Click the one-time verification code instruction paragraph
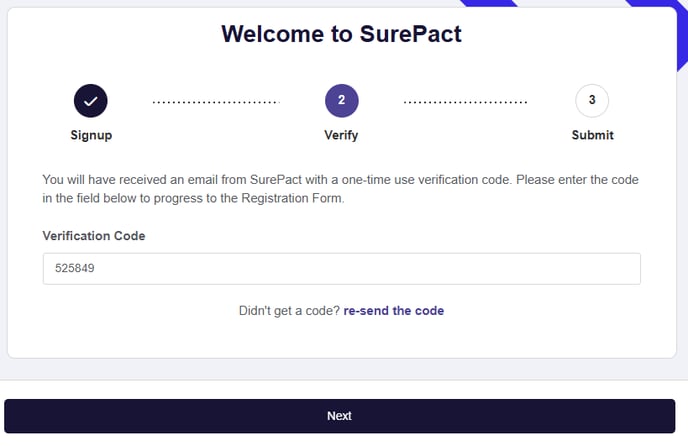This screenshot has width=688, height=446. pyautogui.click(x=340, y=189)
